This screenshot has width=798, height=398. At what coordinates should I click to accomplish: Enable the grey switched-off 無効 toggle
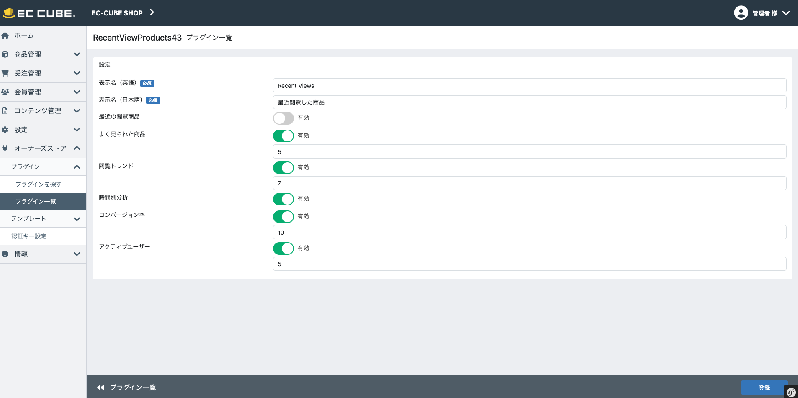(283, 118)
